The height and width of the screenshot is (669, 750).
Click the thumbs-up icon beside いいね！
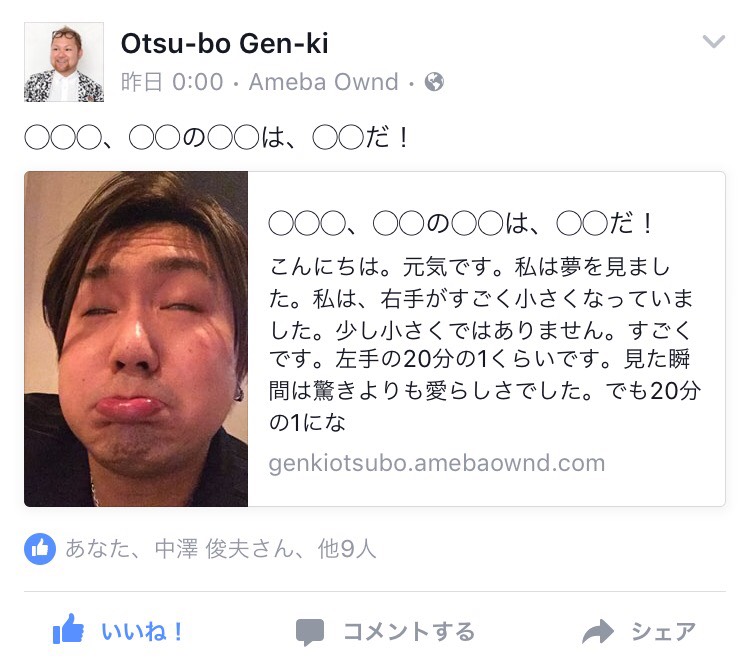(x=68, y=629)
